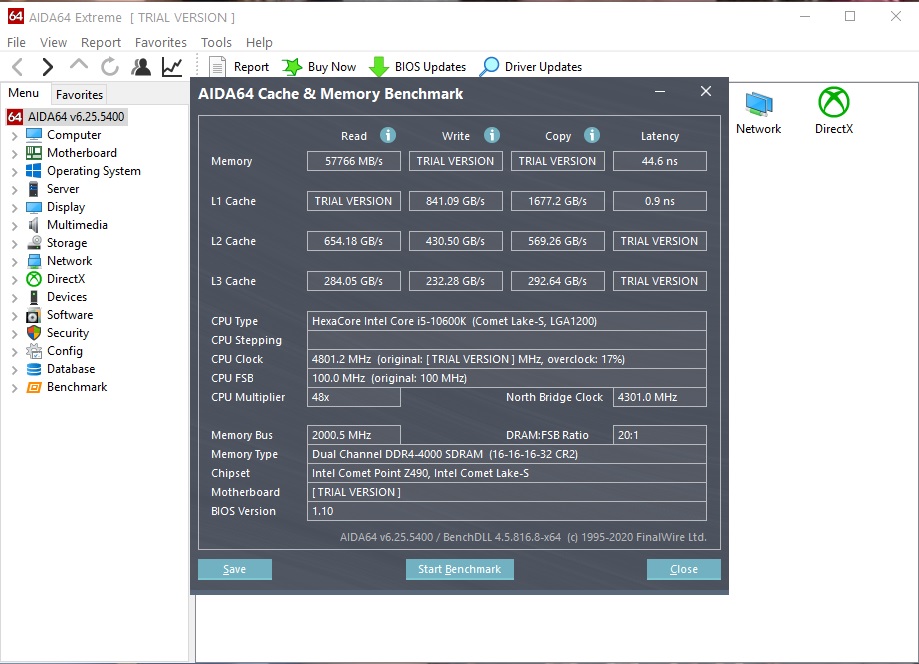Open the line graph toolbar icon

click(x=172, y=67)
